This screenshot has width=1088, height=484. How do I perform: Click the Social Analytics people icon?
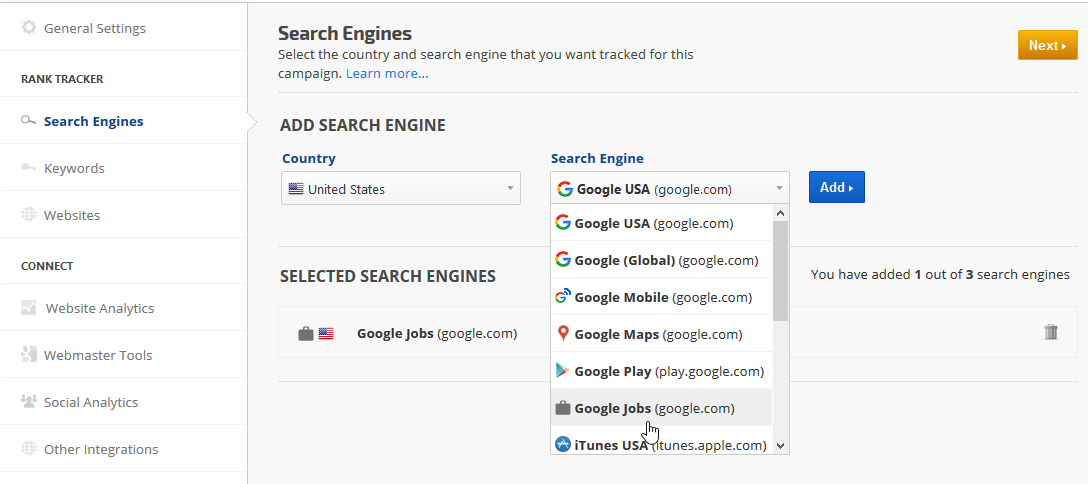[x=29, y=402]
